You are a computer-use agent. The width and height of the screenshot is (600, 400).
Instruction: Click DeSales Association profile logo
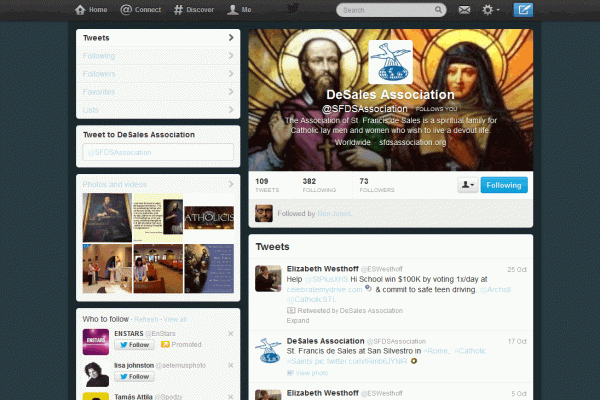coord(390,62)
